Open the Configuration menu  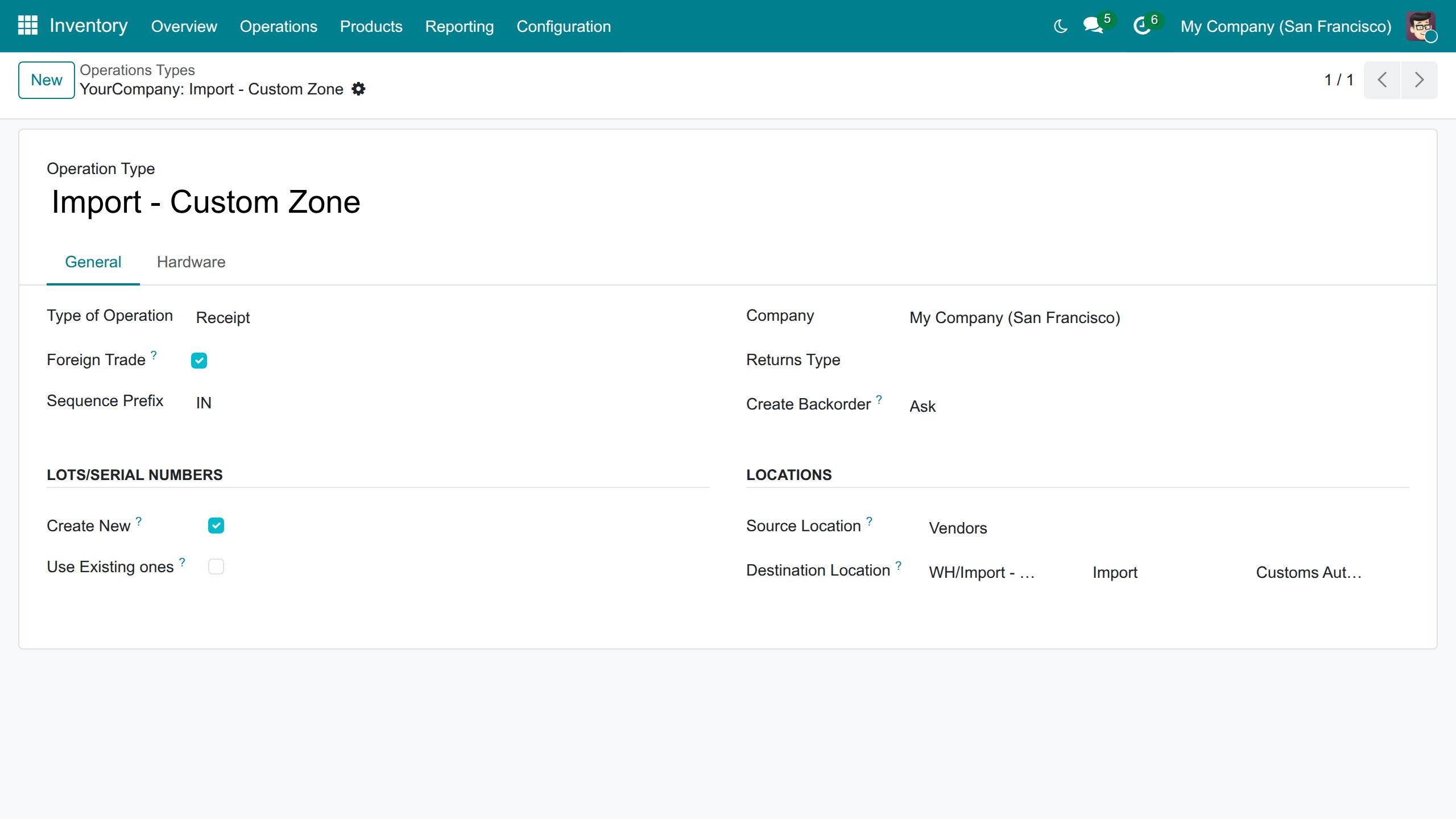[x=564, y=26]
